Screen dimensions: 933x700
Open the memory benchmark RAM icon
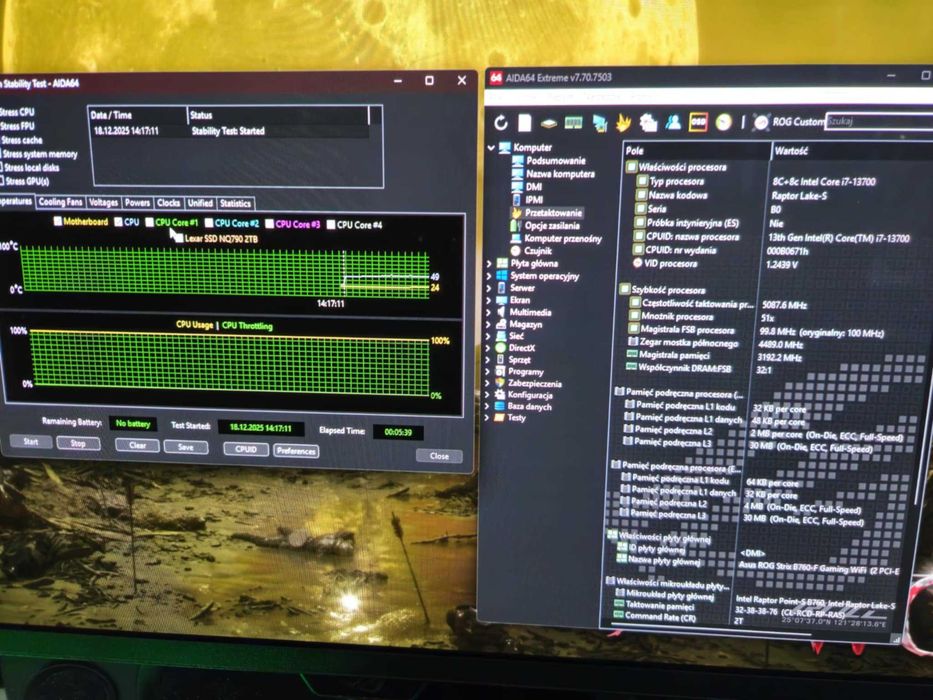[x=574, y=123]
